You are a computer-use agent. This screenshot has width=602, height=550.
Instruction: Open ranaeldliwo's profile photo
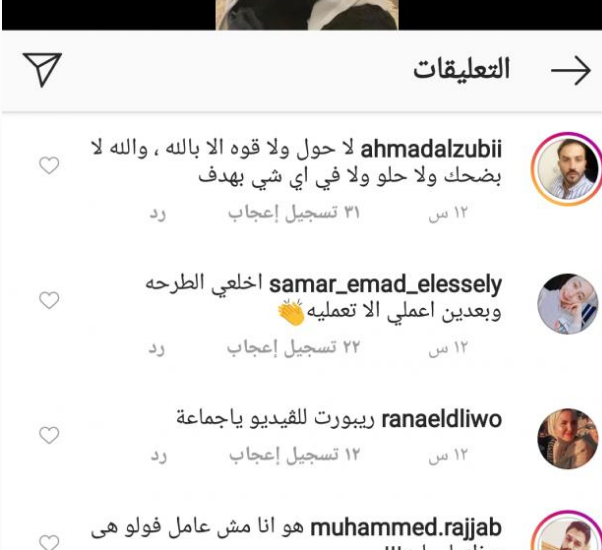point(567,439)
